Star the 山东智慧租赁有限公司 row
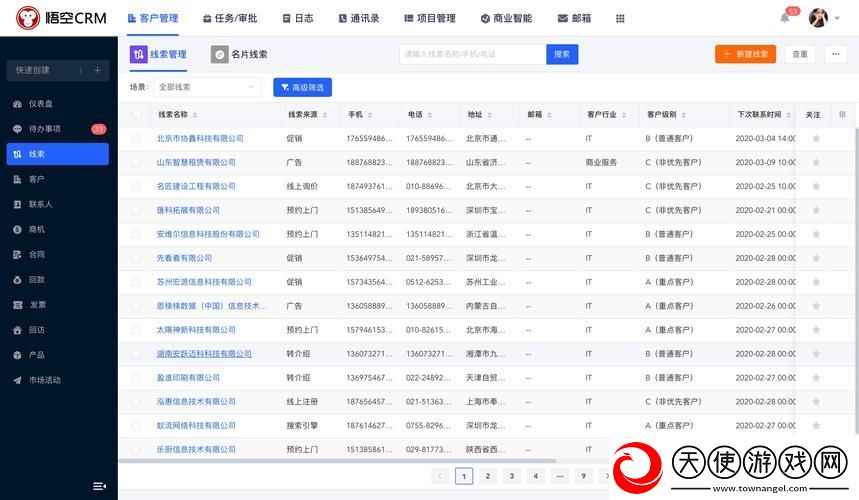 point(816,162)
